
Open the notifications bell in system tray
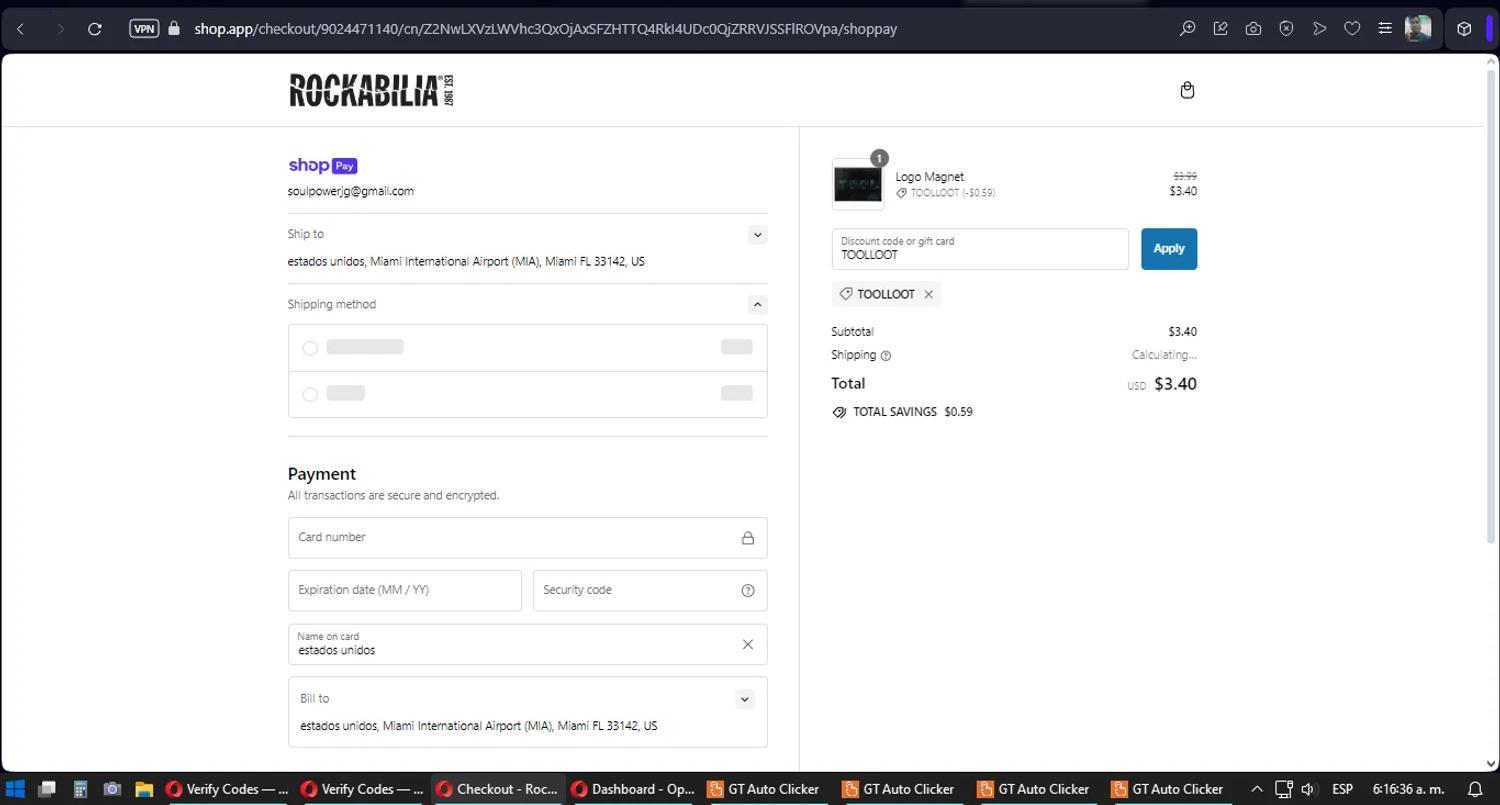point(1475,789)
